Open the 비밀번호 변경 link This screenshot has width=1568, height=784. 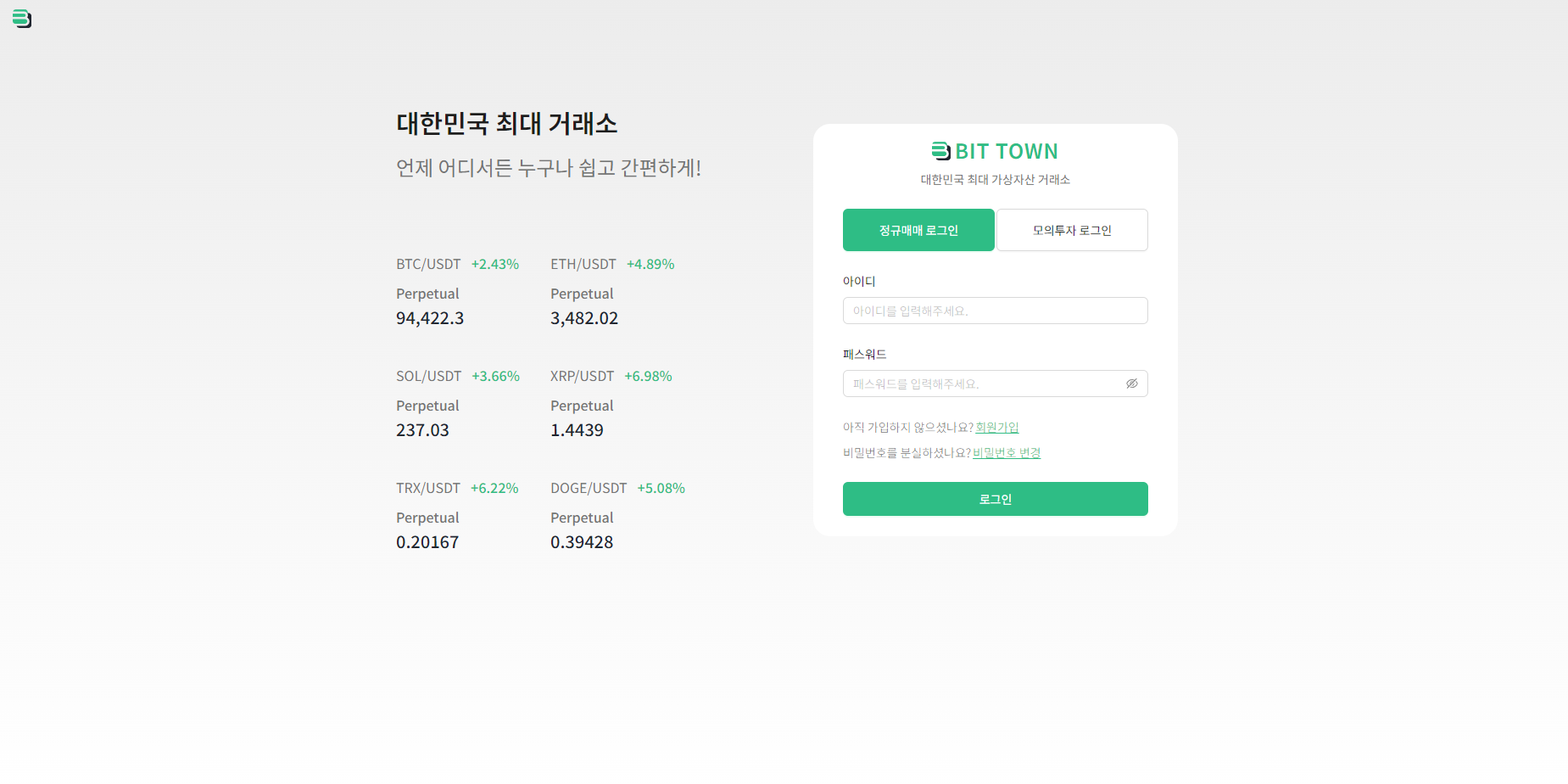[x=1007, y=453]
